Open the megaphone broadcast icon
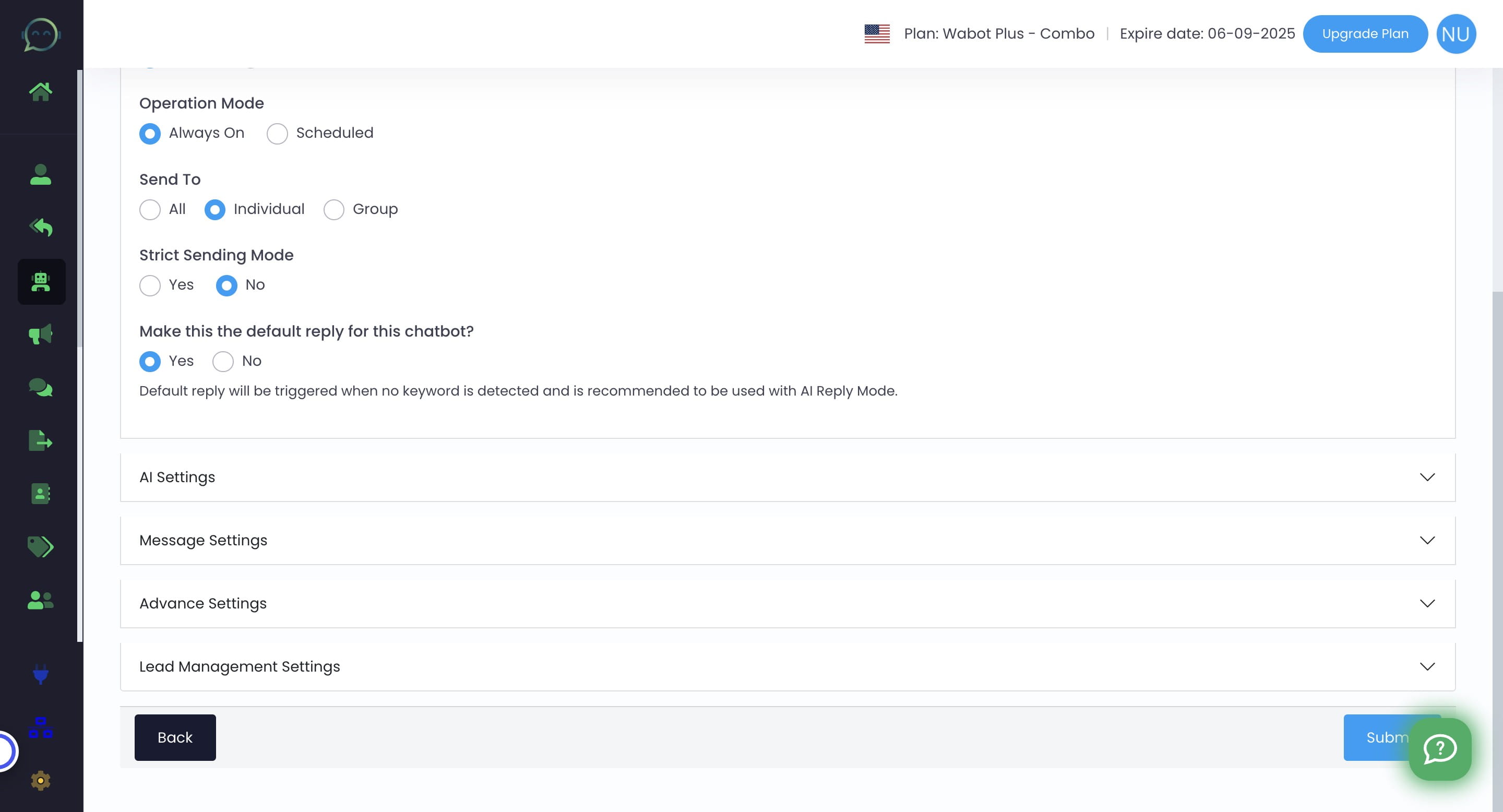The image size is (1503, 812). [41, 335]
